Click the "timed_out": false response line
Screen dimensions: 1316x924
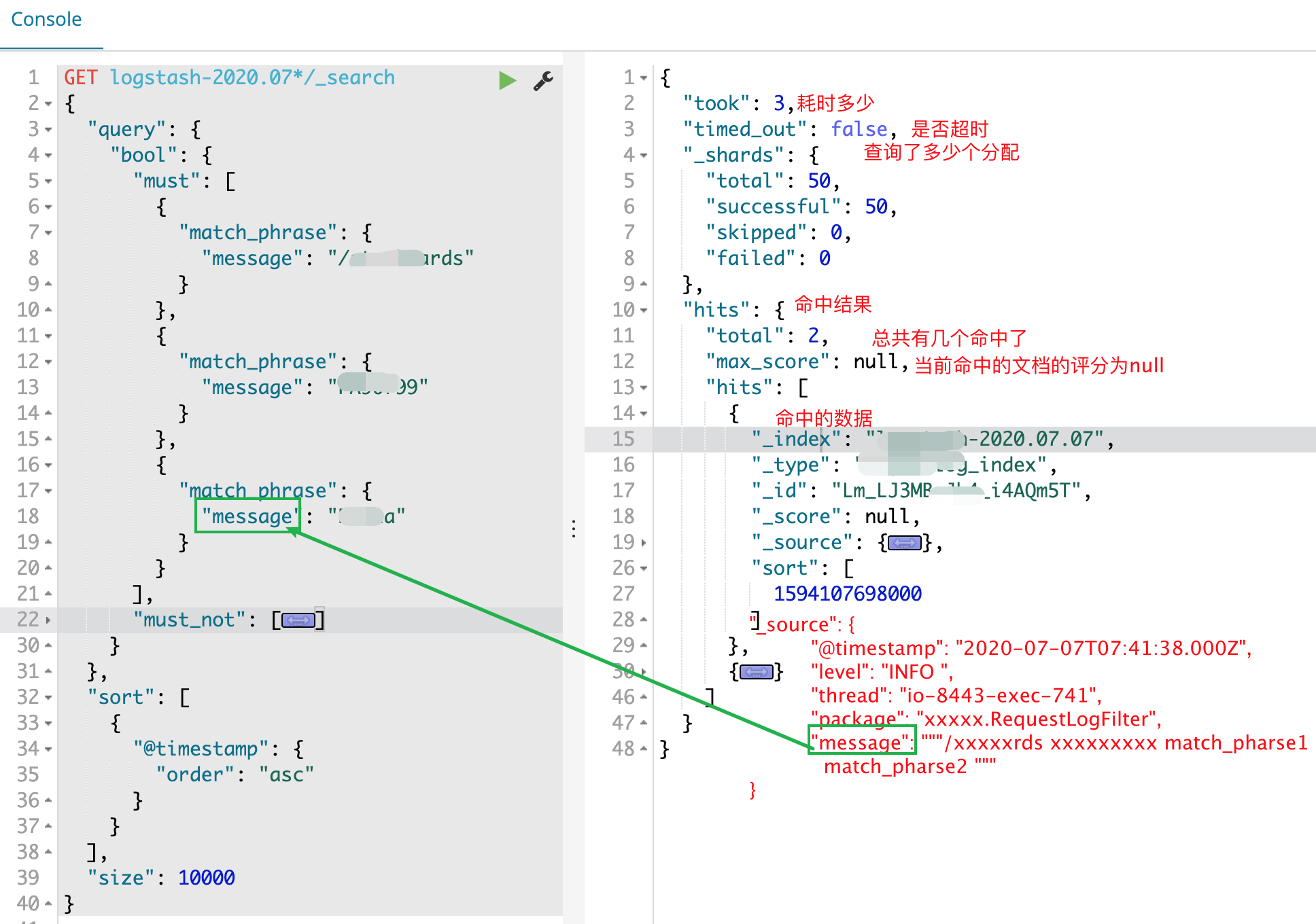pyautogui.click(x=791, y=129)
